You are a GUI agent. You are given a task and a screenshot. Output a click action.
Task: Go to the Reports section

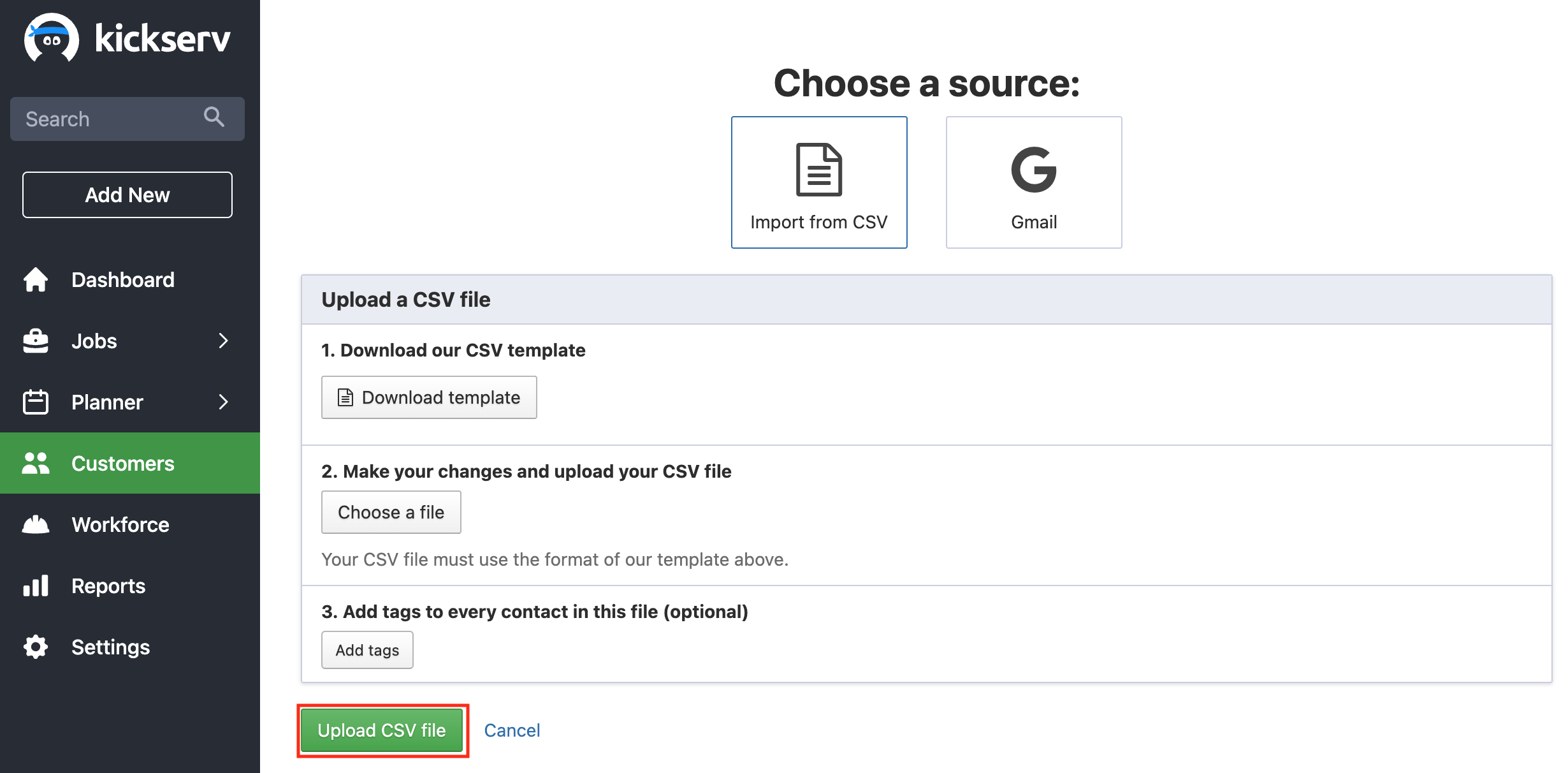pyautogui.click(x=108, y=585)
